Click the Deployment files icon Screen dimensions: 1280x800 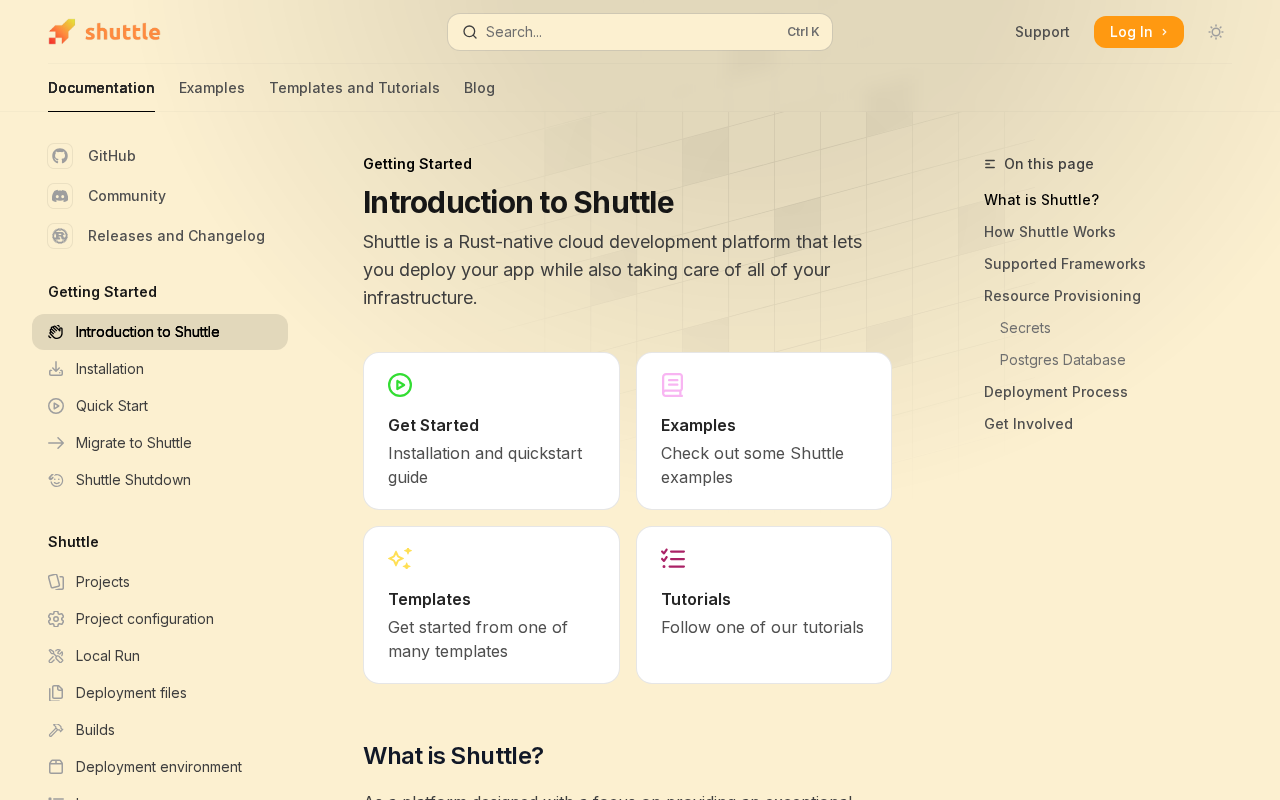56,693
